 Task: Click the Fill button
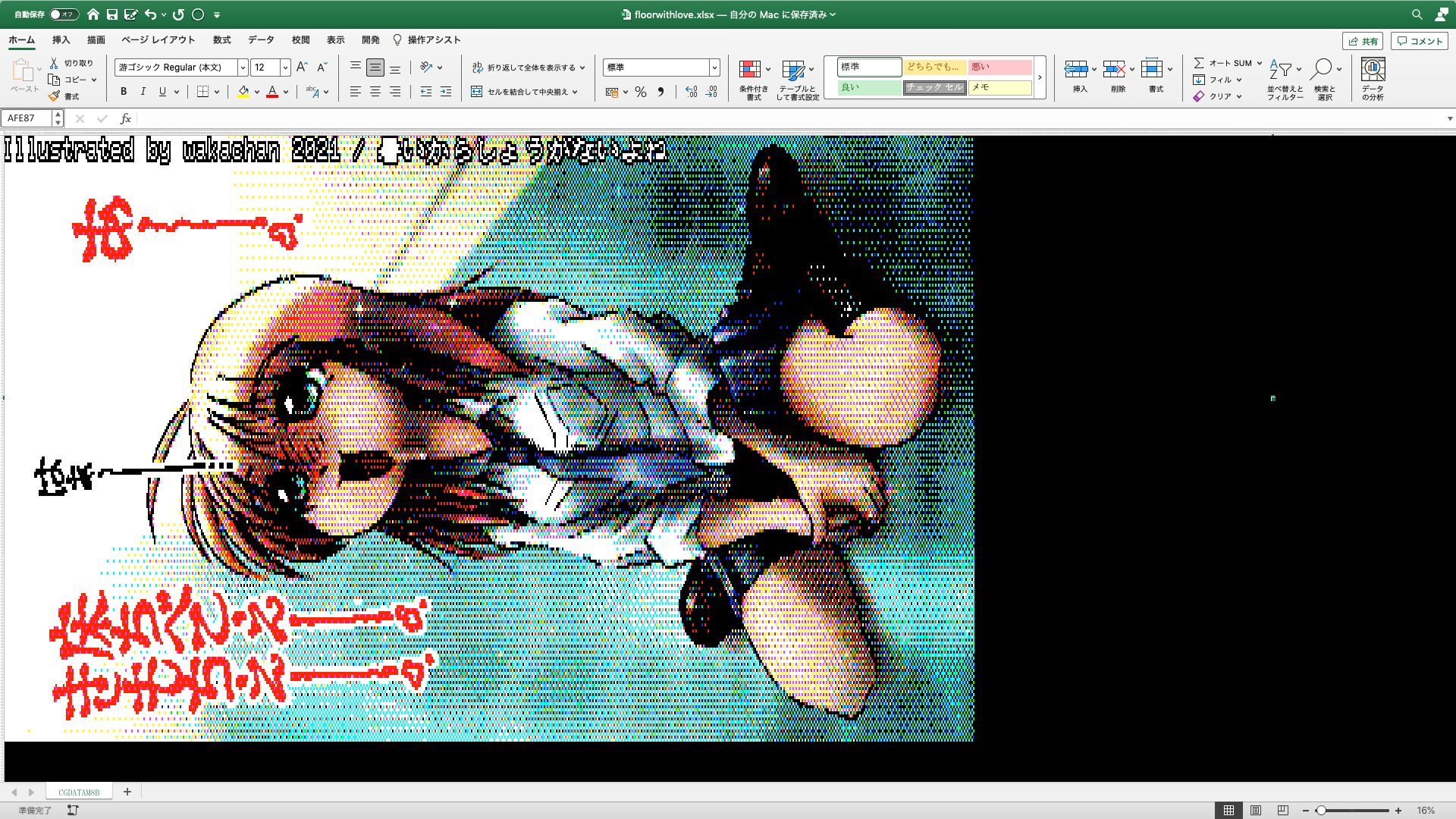point(1217,80)
